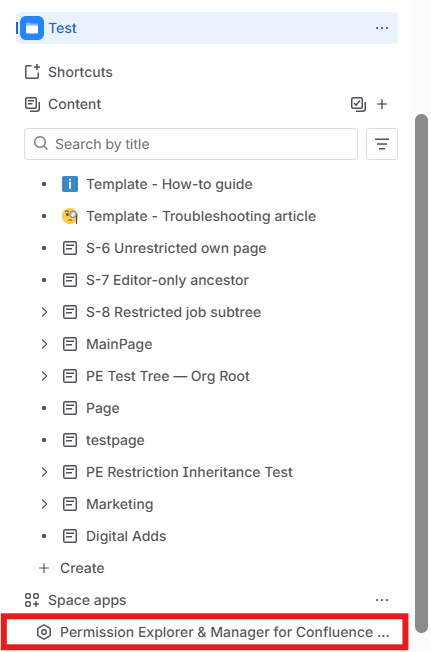
Task: Click the bulk select content icon
Action: 358,104
